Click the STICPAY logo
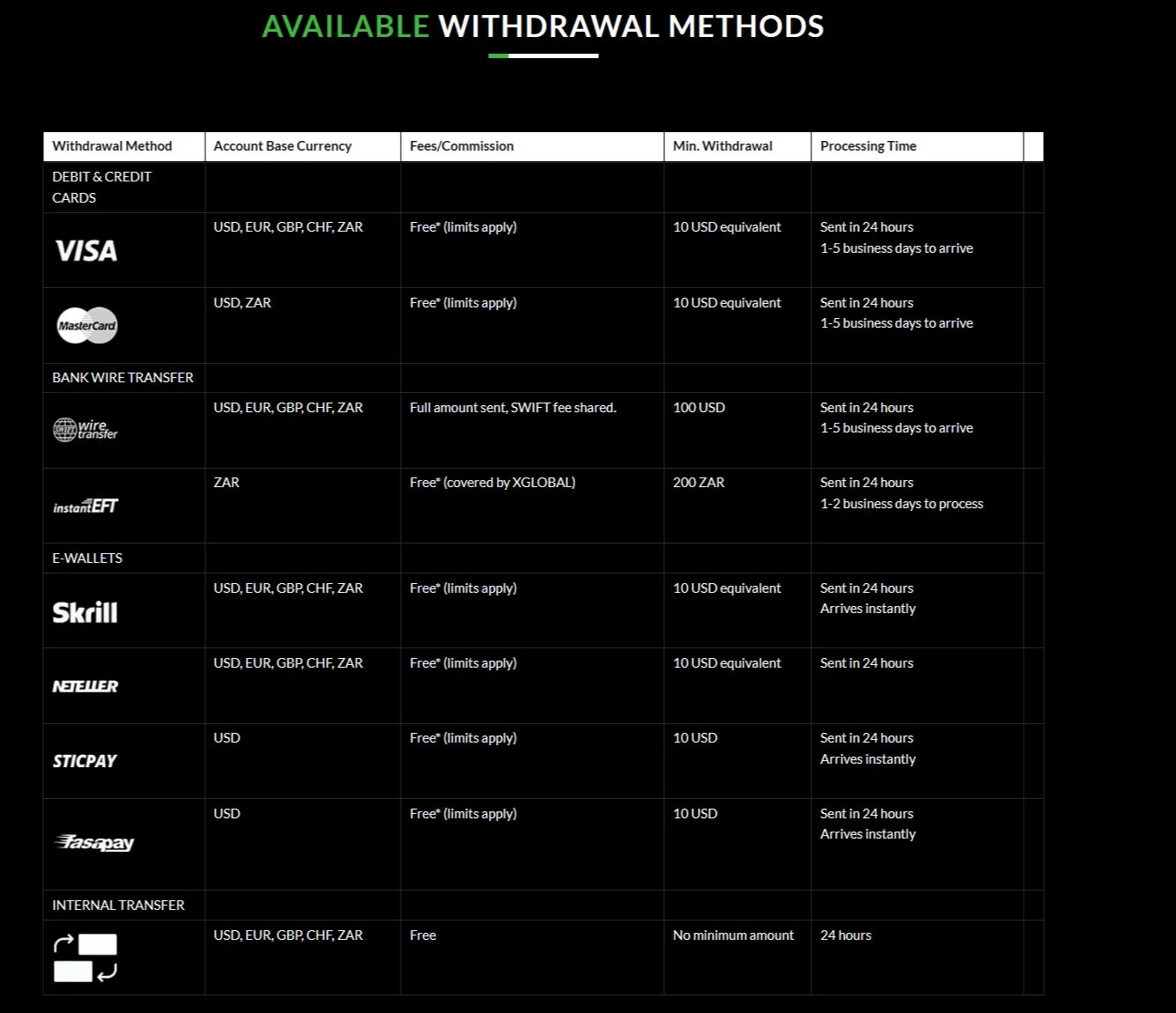 [85, 761]
